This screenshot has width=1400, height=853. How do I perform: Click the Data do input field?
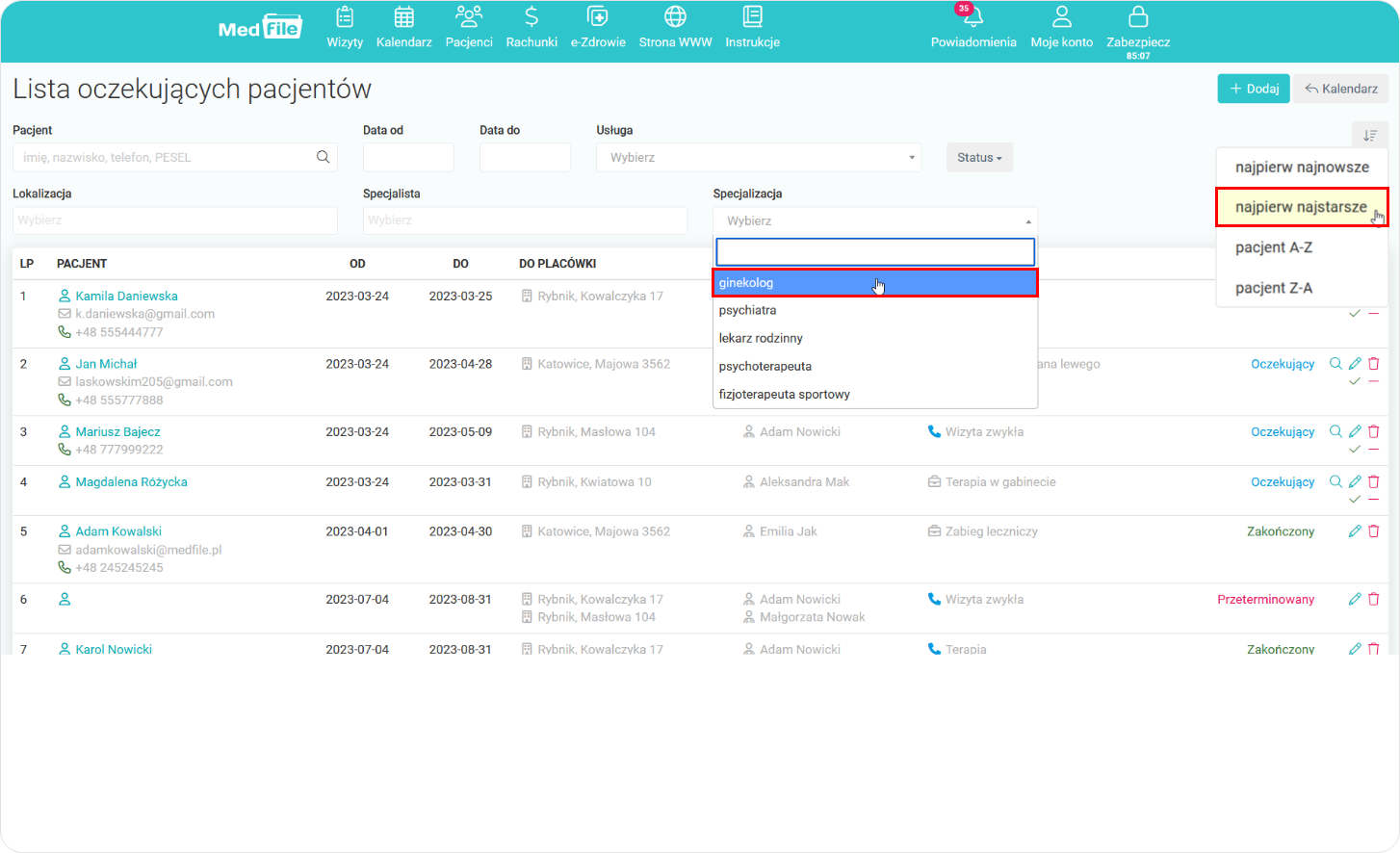525,157
